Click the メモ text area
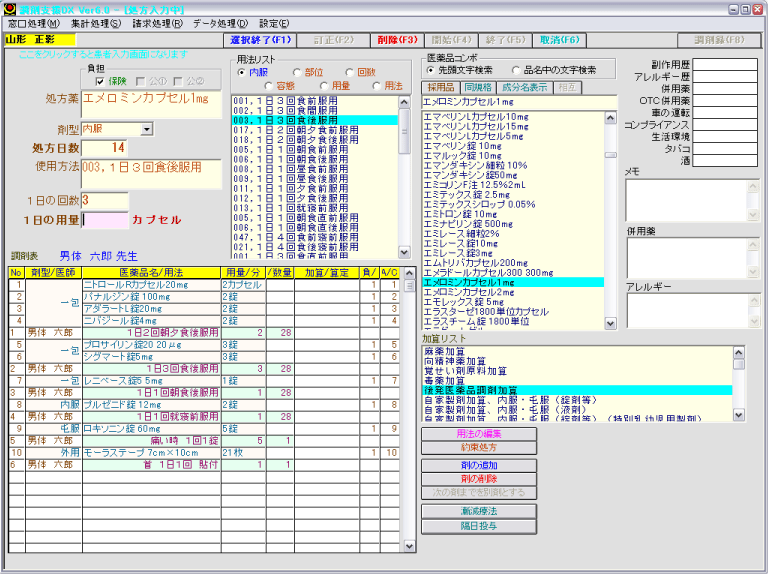The image size is (768, 574). pyautogui.click(x=687, y=201)
